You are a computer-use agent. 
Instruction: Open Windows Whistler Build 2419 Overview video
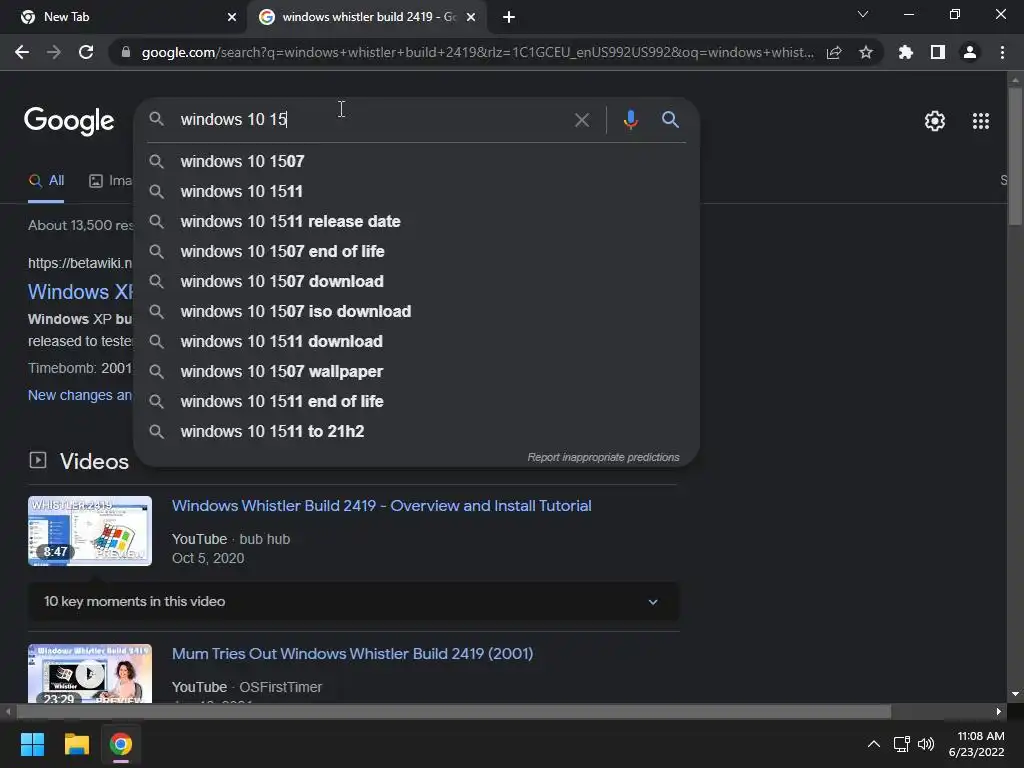point(381,505)
